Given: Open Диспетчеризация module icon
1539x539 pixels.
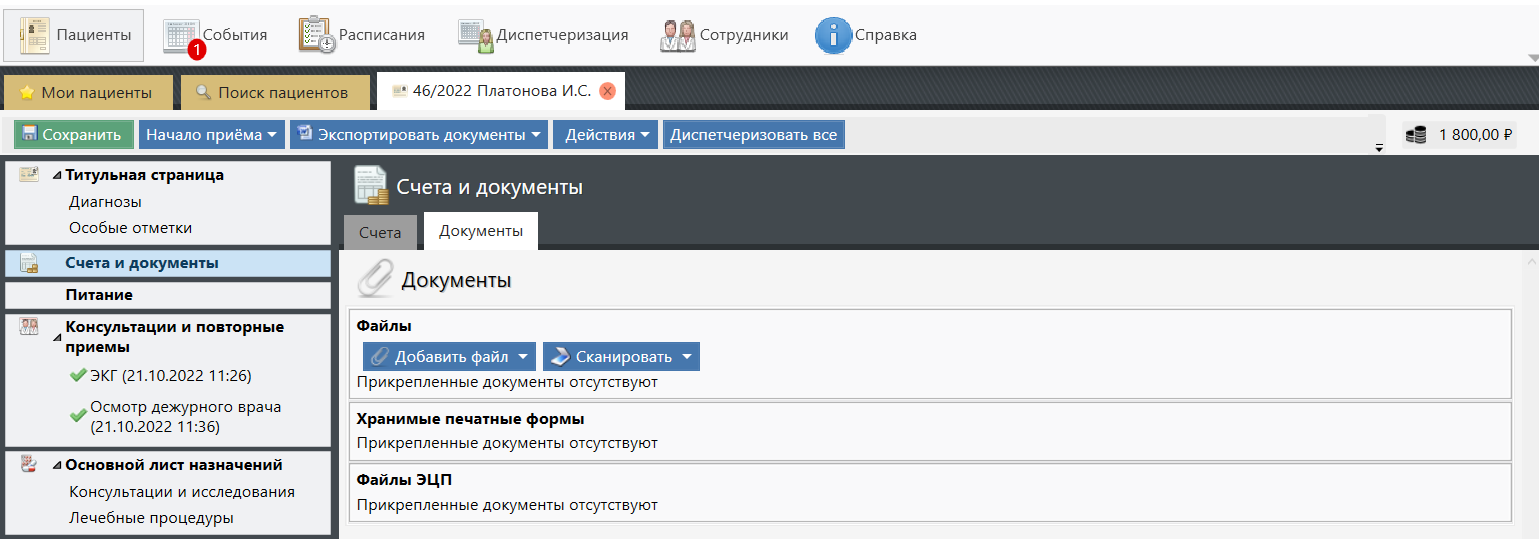Looking at the screenshot, I should (x=476, y=35).
